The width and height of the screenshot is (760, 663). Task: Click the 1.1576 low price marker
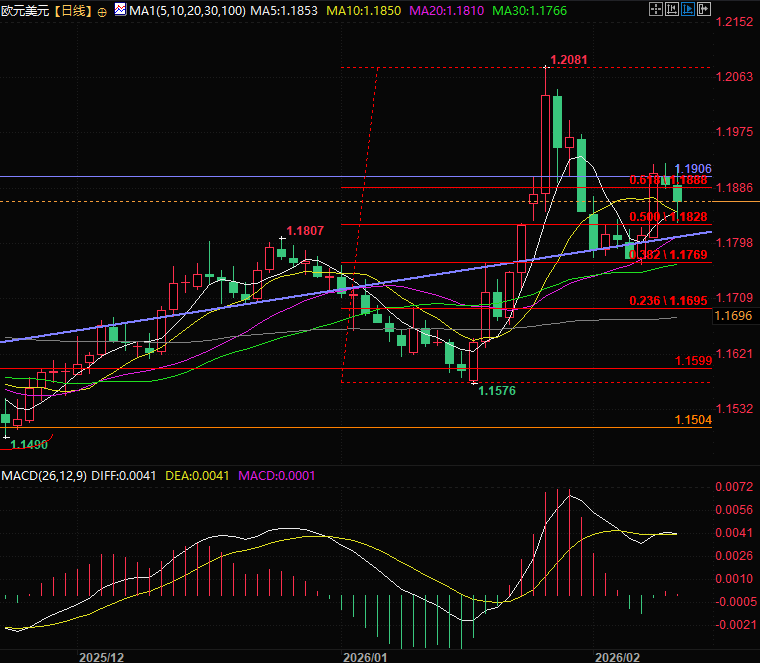point(497,391)
